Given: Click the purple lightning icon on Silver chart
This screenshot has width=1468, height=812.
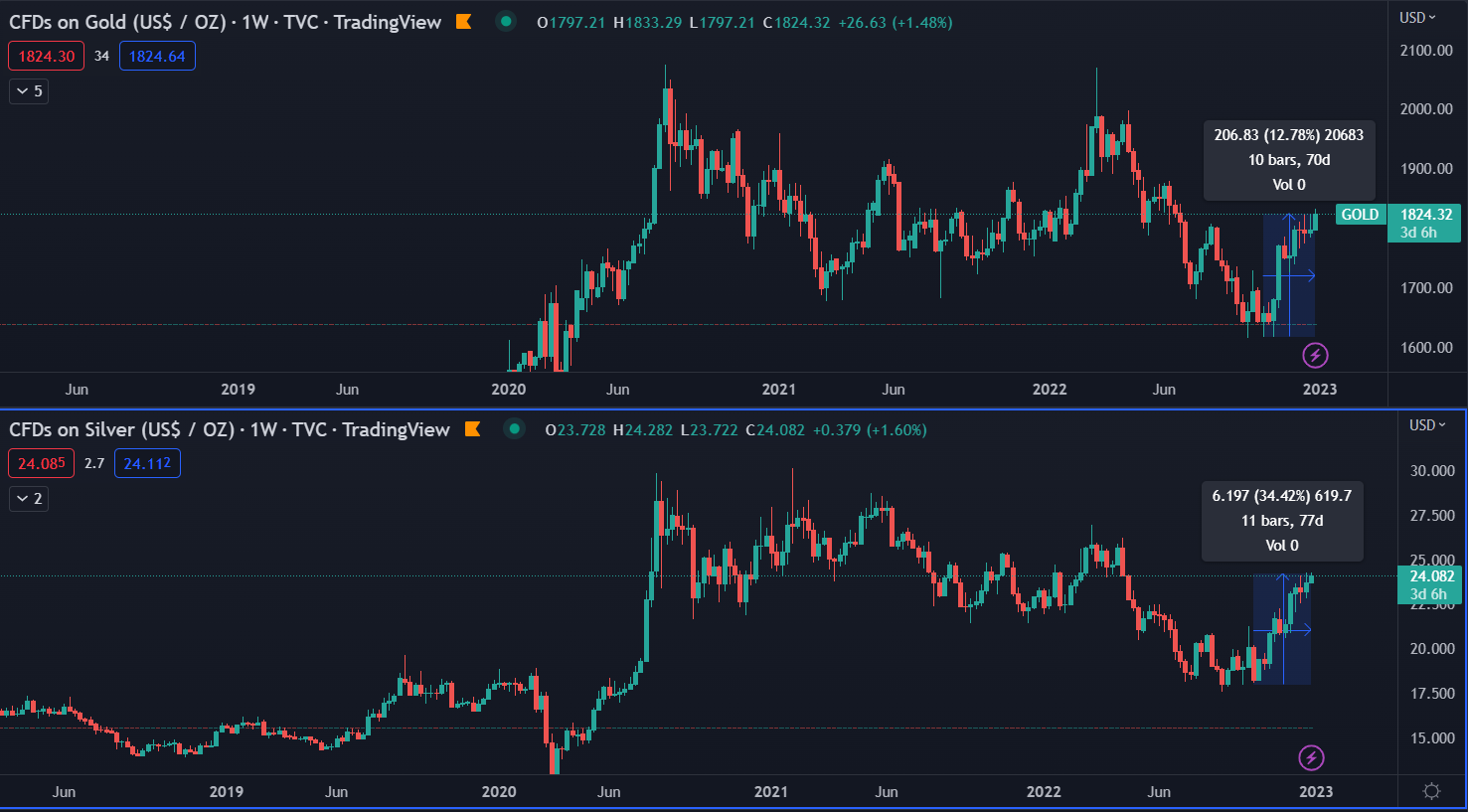Looking at the screenshot, I should [1311, 758].
